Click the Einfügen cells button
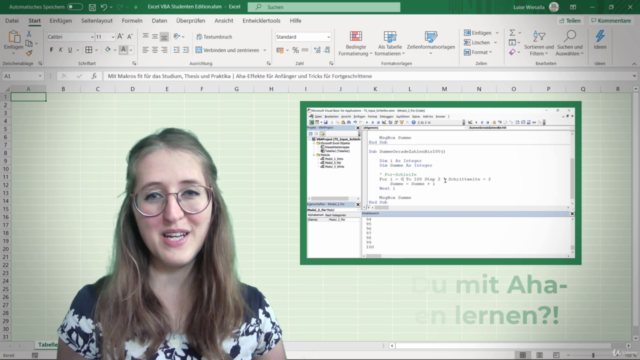The image size is (640, 360). [478, 33]
